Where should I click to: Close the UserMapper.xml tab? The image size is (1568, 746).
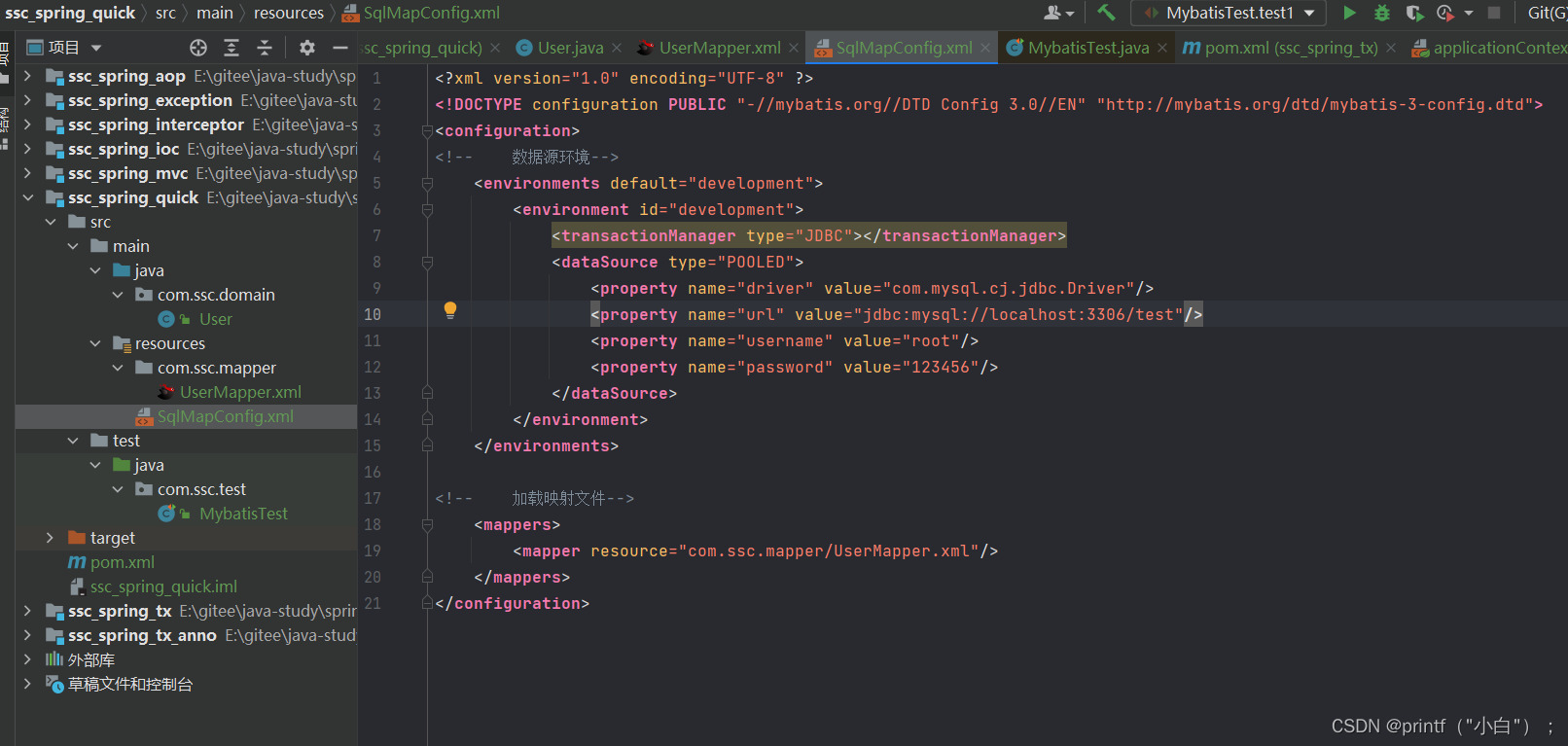[x=794, y=48]
